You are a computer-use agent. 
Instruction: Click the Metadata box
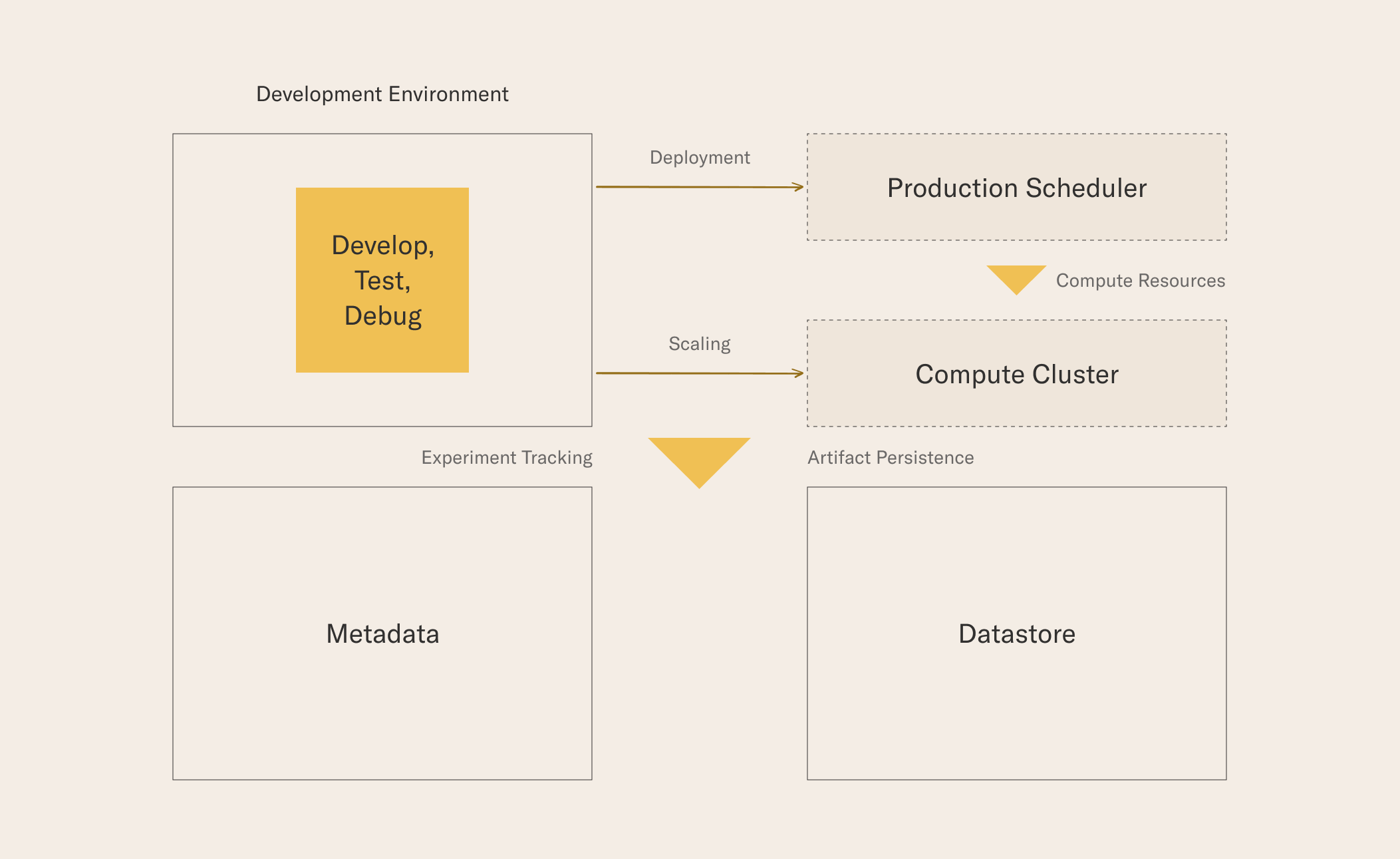(x=382, y=633)
